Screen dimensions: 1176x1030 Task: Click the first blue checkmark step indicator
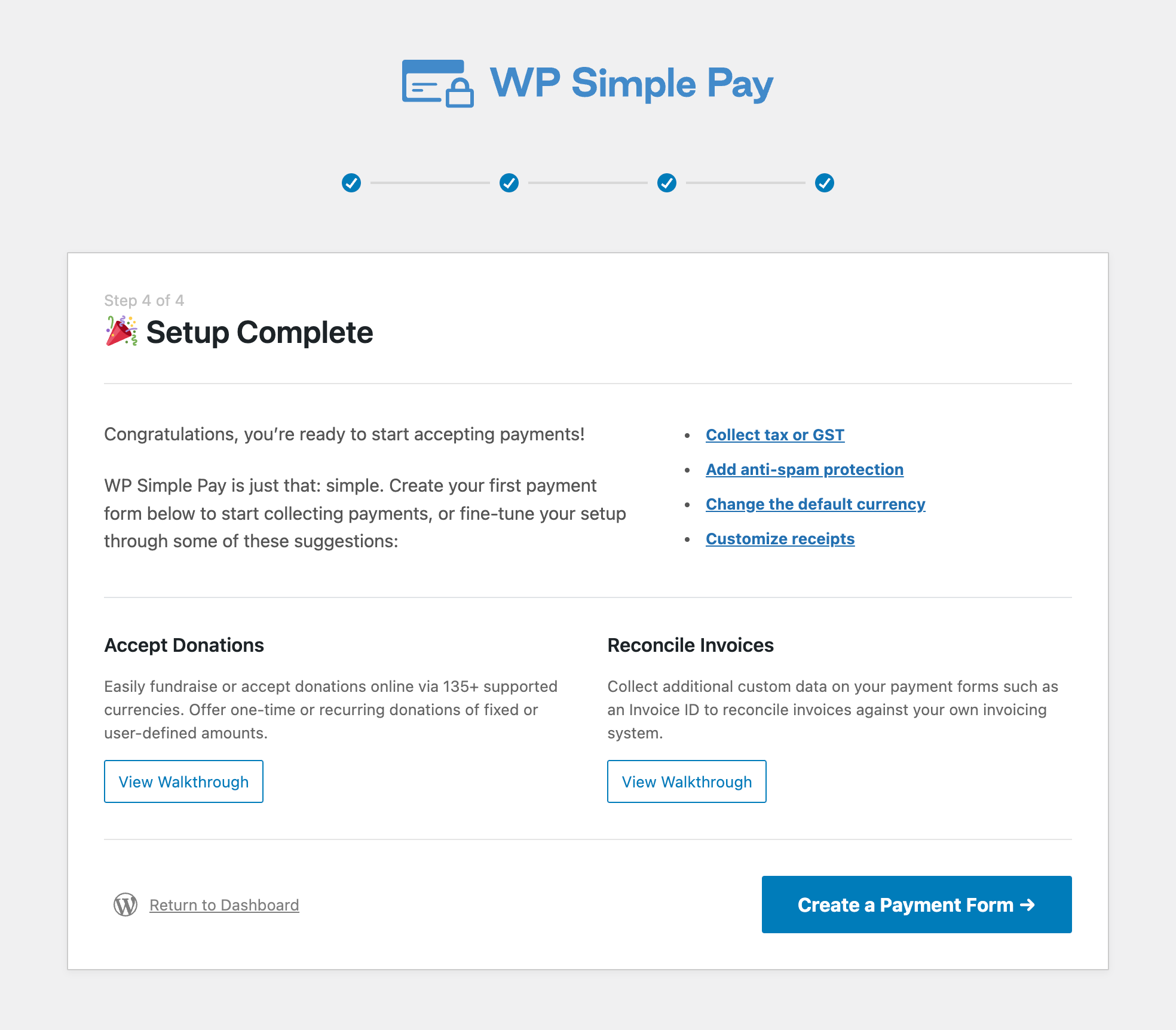coord(351,181)
